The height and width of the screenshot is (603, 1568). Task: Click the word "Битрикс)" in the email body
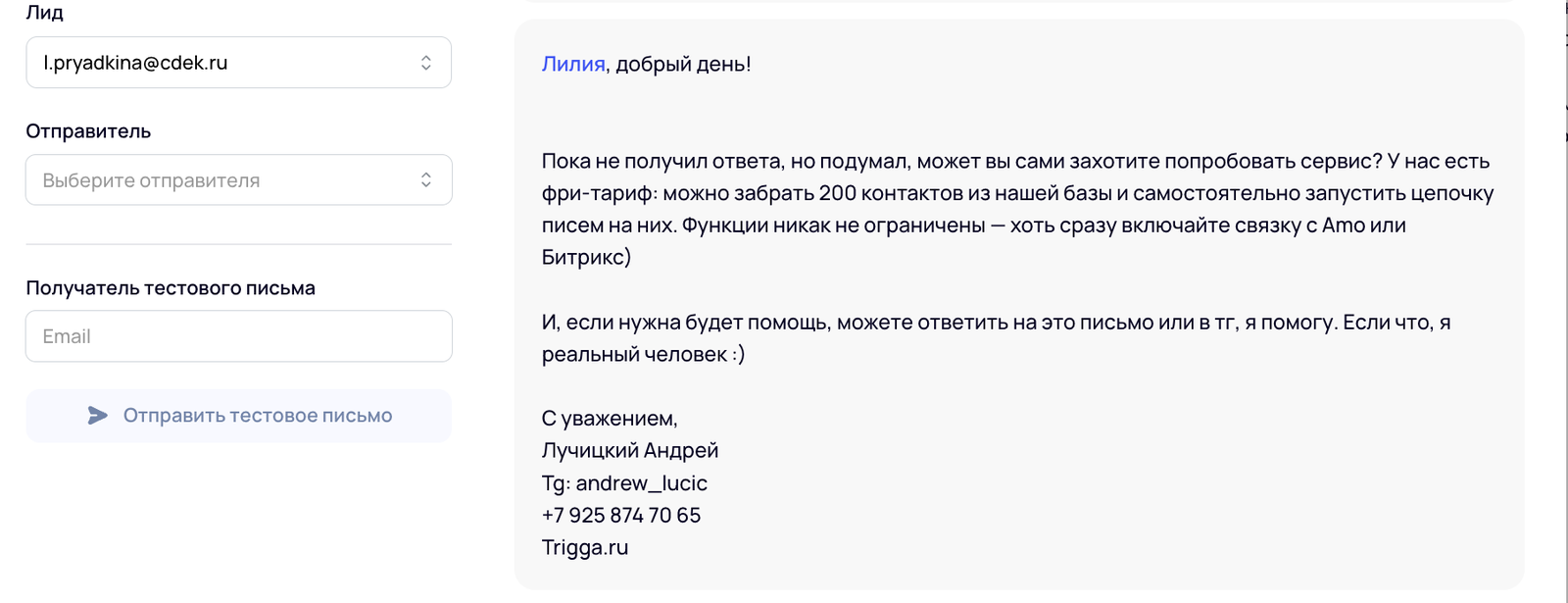pos(586,258)
